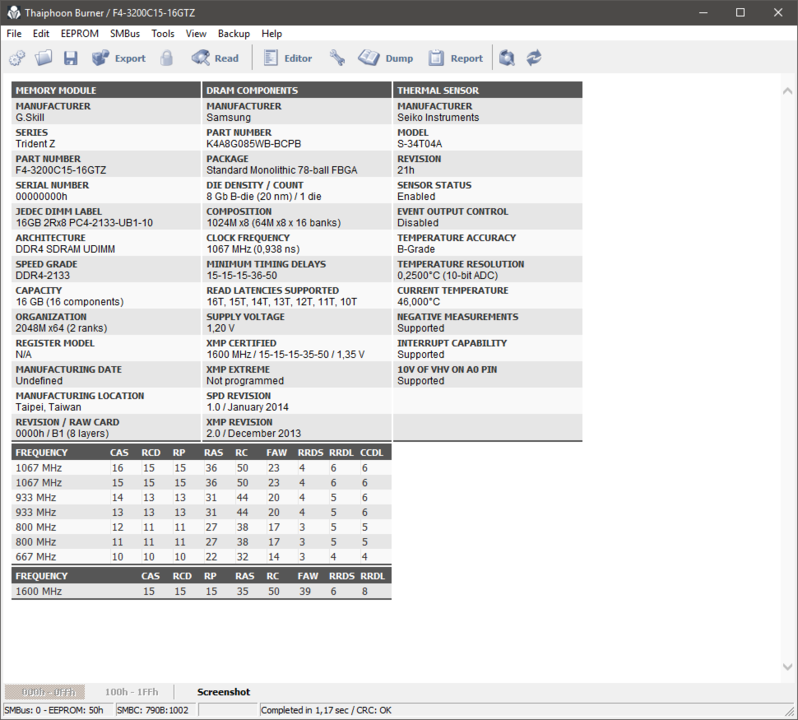Click the Dump toolbar button
798x720 pixels.
tap(385, 58)
